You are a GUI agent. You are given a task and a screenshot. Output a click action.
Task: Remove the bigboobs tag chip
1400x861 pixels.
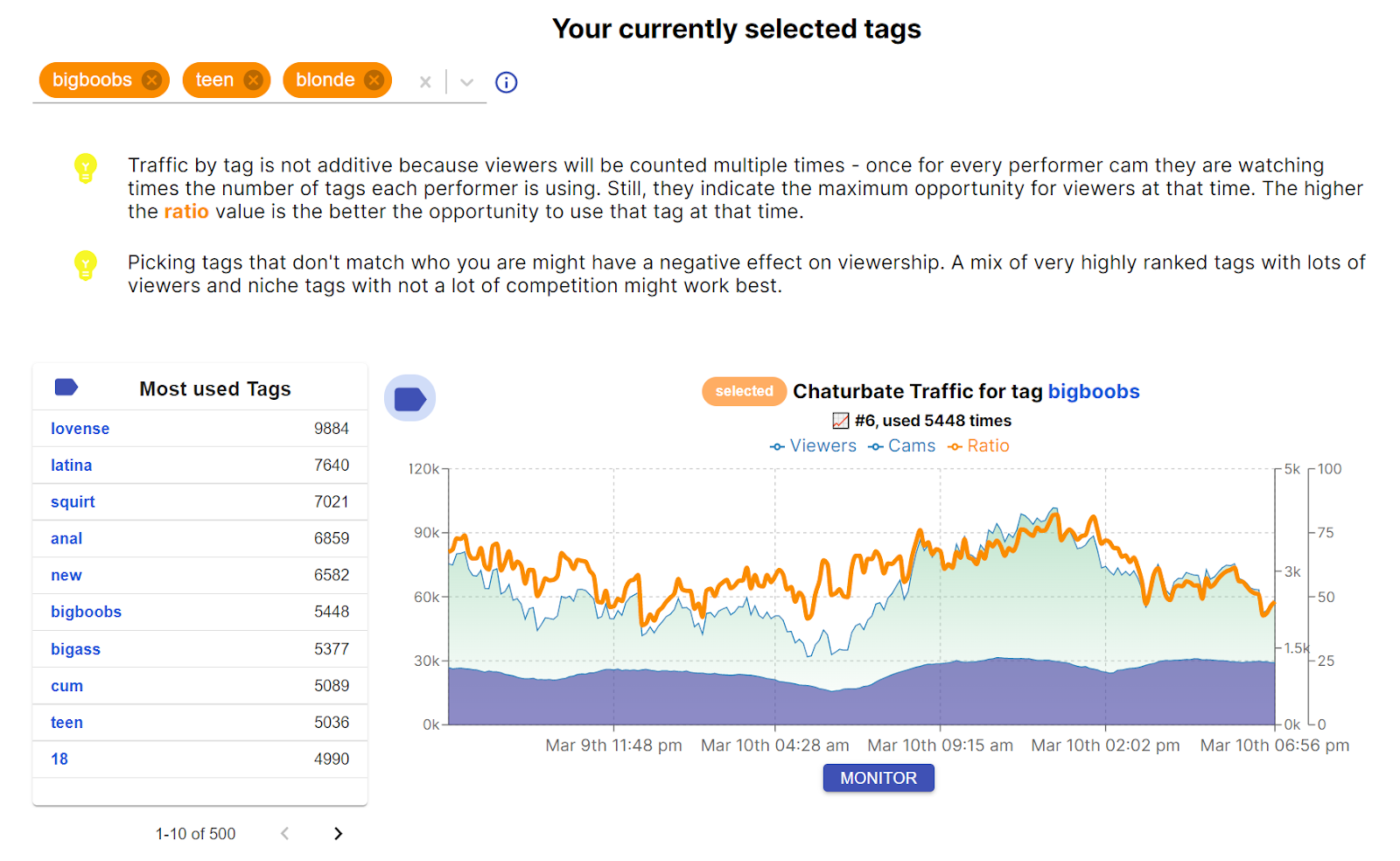point(151,80)
